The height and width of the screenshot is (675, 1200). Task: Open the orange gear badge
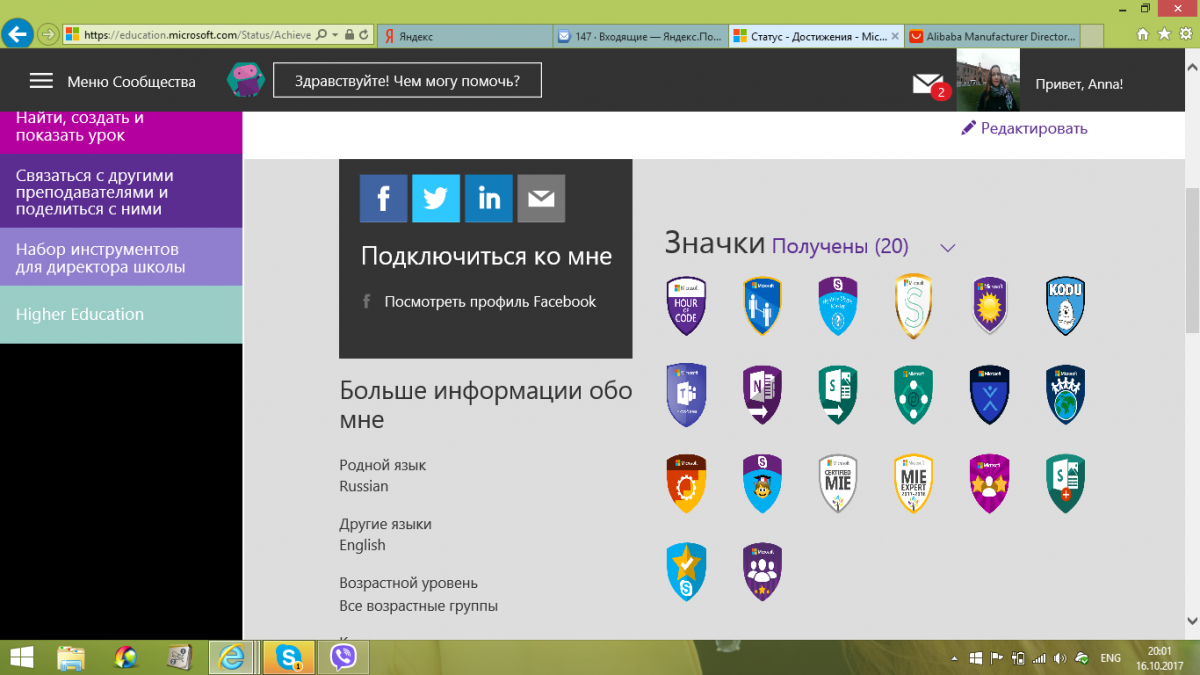point(686,484)
